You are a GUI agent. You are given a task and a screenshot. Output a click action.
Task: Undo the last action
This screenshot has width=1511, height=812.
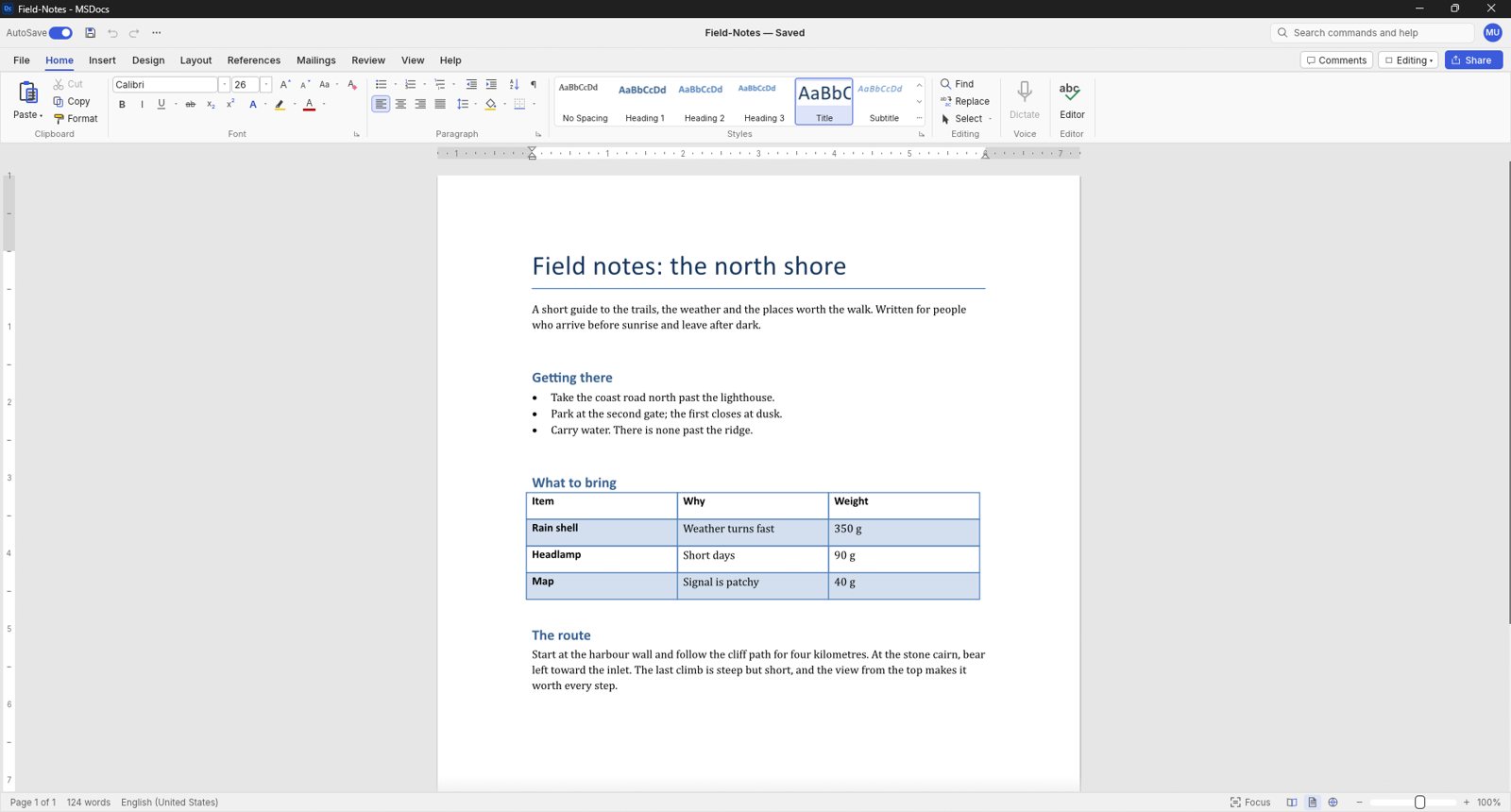click(112, 33)
